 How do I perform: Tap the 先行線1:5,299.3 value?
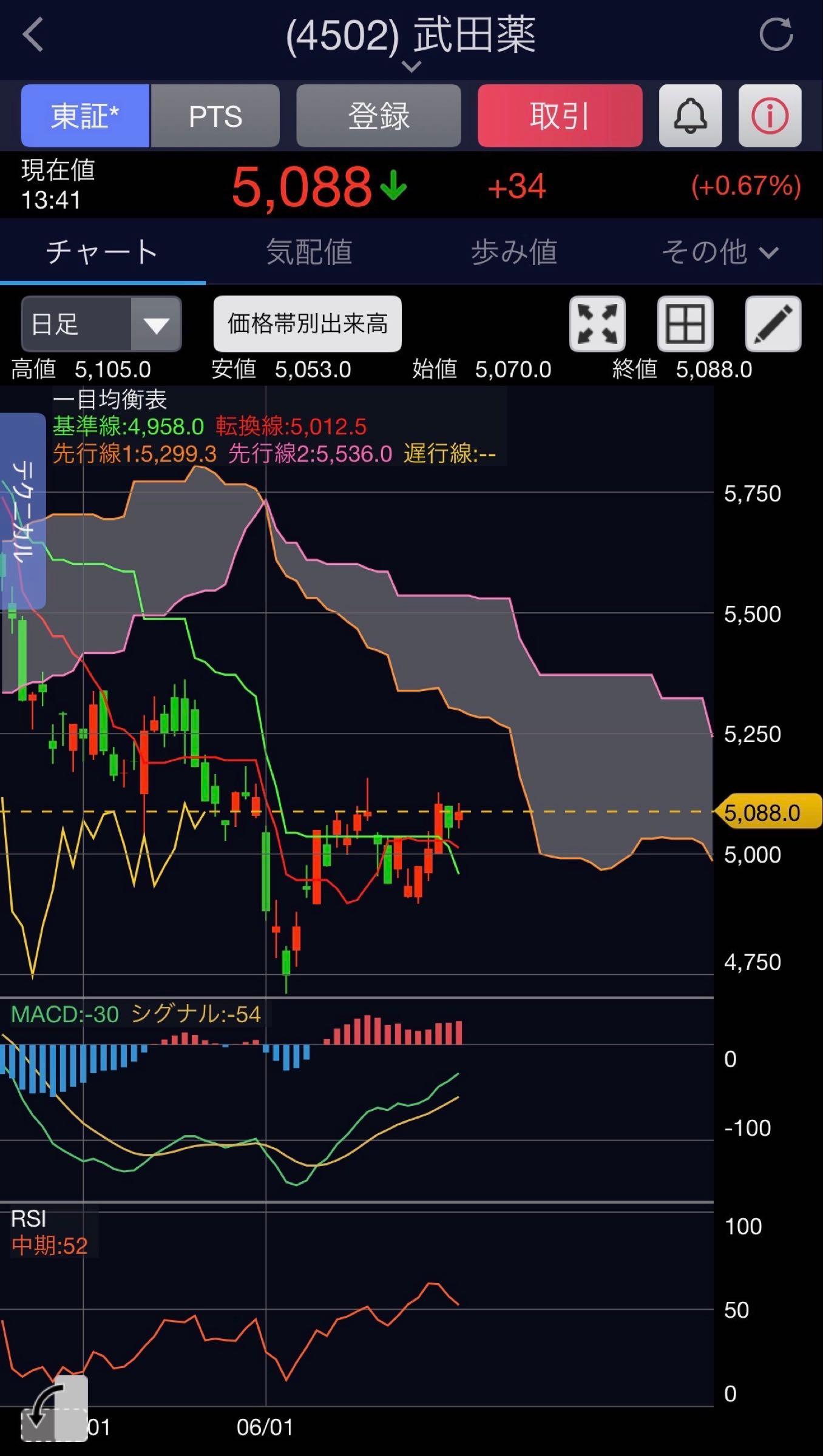[135, 454]
